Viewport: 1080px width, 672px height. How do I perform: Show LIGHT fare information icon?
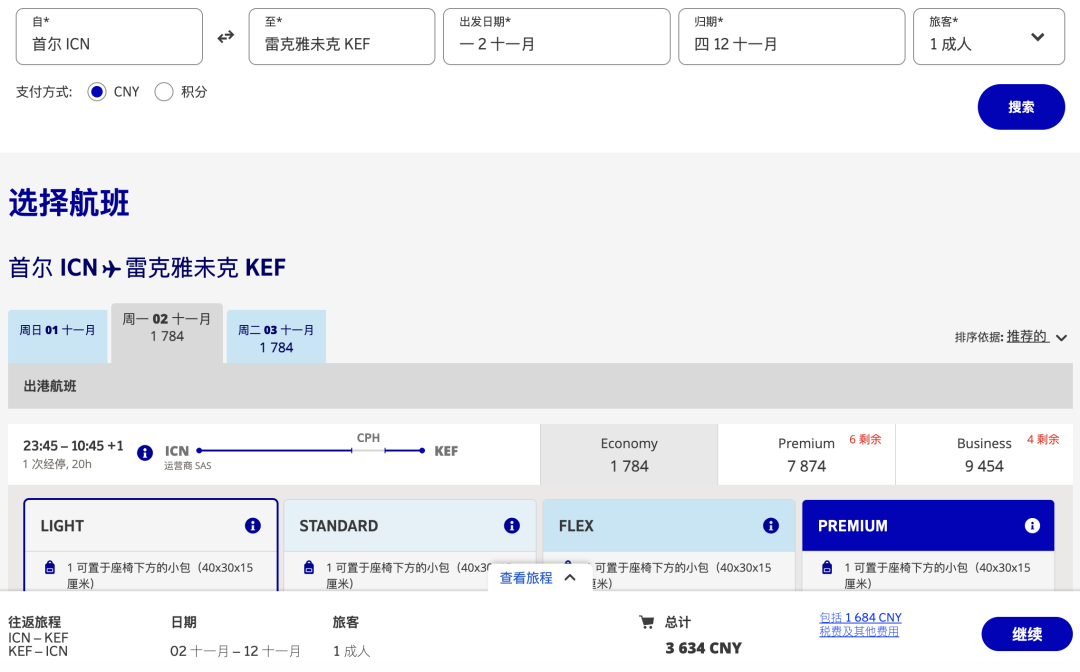click(x=253, y=526)
